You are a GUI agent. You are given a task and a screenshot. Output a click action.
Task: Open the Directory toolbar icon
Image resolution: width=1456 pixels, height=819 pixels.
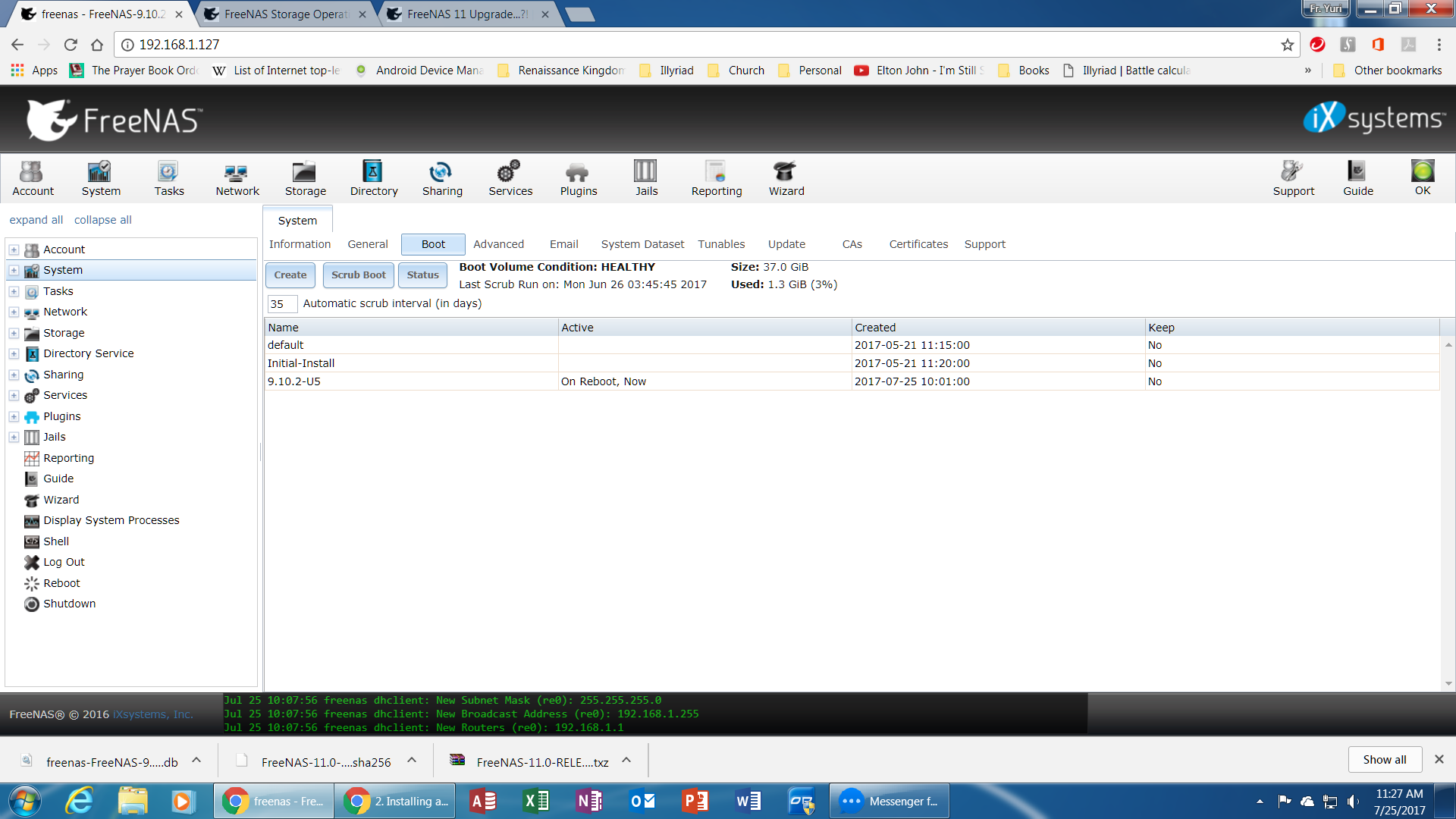pyautogui.click(x=374, y=178)
